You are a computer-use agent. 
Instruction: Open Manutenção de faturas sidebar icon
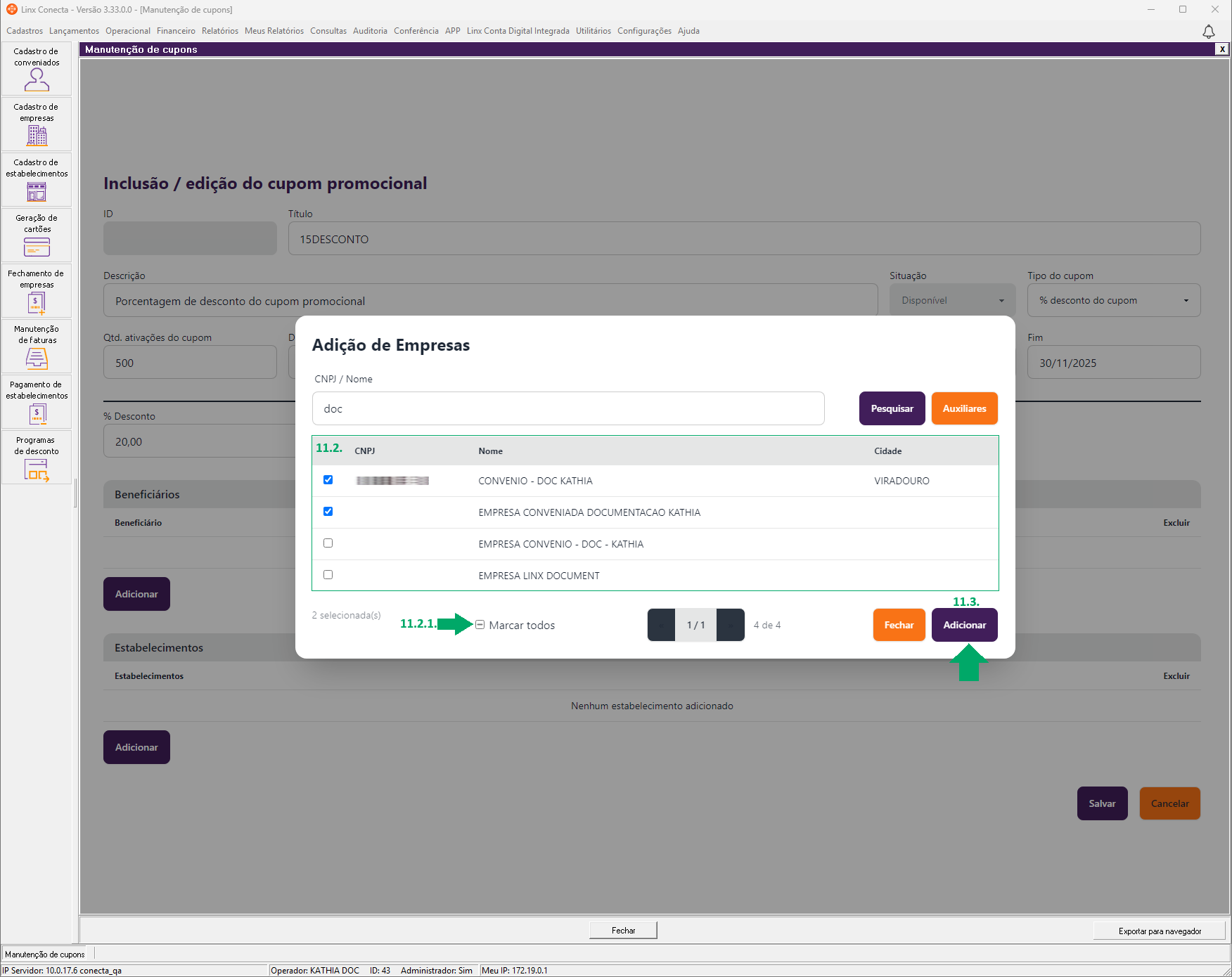[37, 347]
